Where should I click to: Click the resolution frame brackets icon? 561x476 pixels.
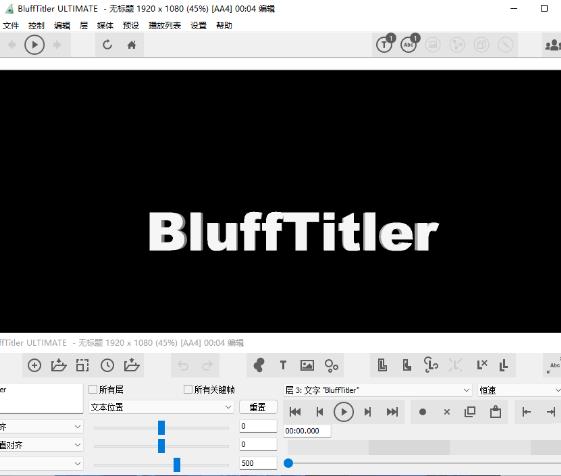tap(83, 365)
